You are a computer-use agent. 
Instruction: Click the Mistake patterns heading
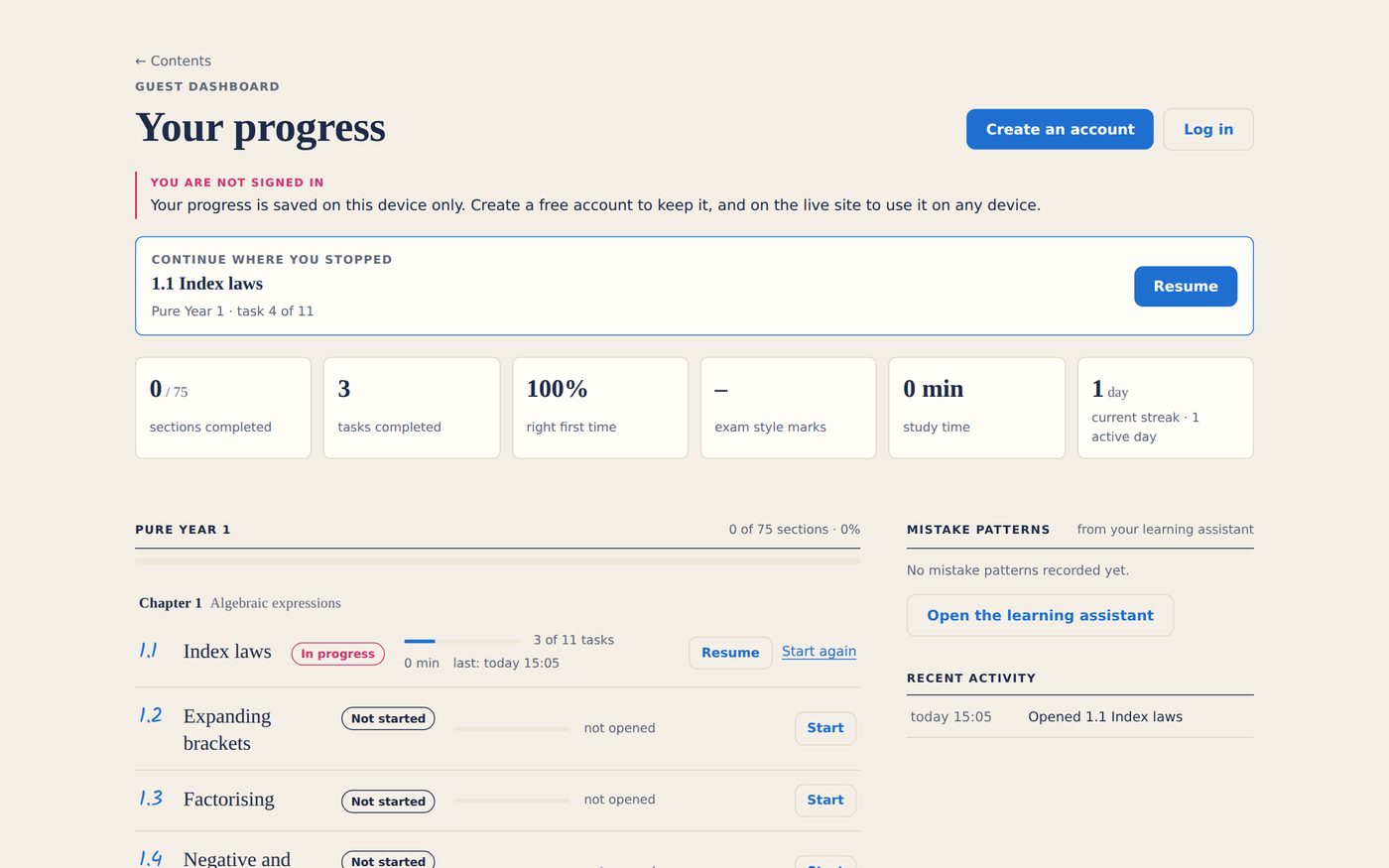(x=978, y=530)
